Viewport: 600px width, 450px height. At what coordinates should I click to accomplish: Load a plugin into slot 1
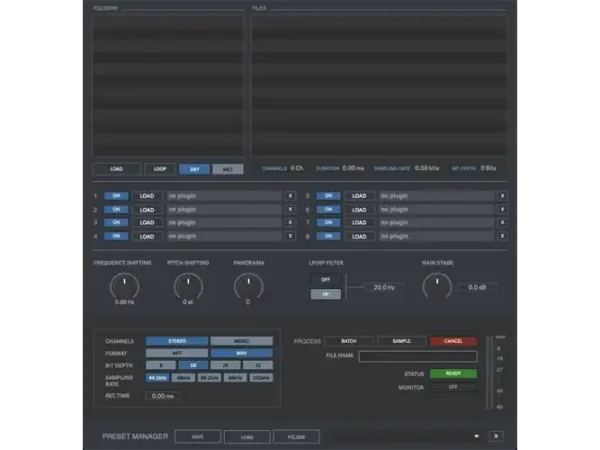147,196
